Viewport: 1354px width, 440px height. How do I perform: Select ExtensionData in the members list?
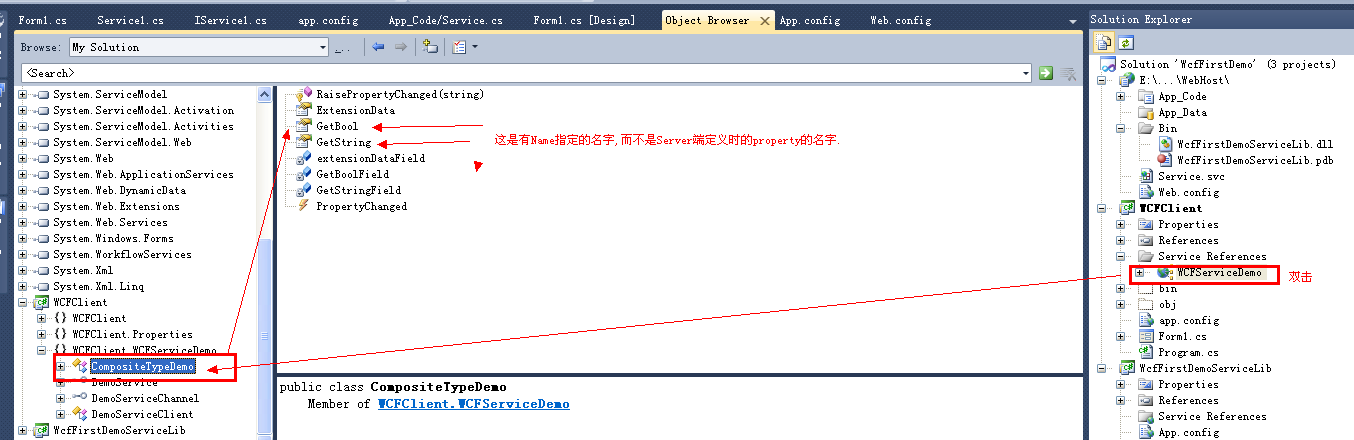(x=355, y=110)
